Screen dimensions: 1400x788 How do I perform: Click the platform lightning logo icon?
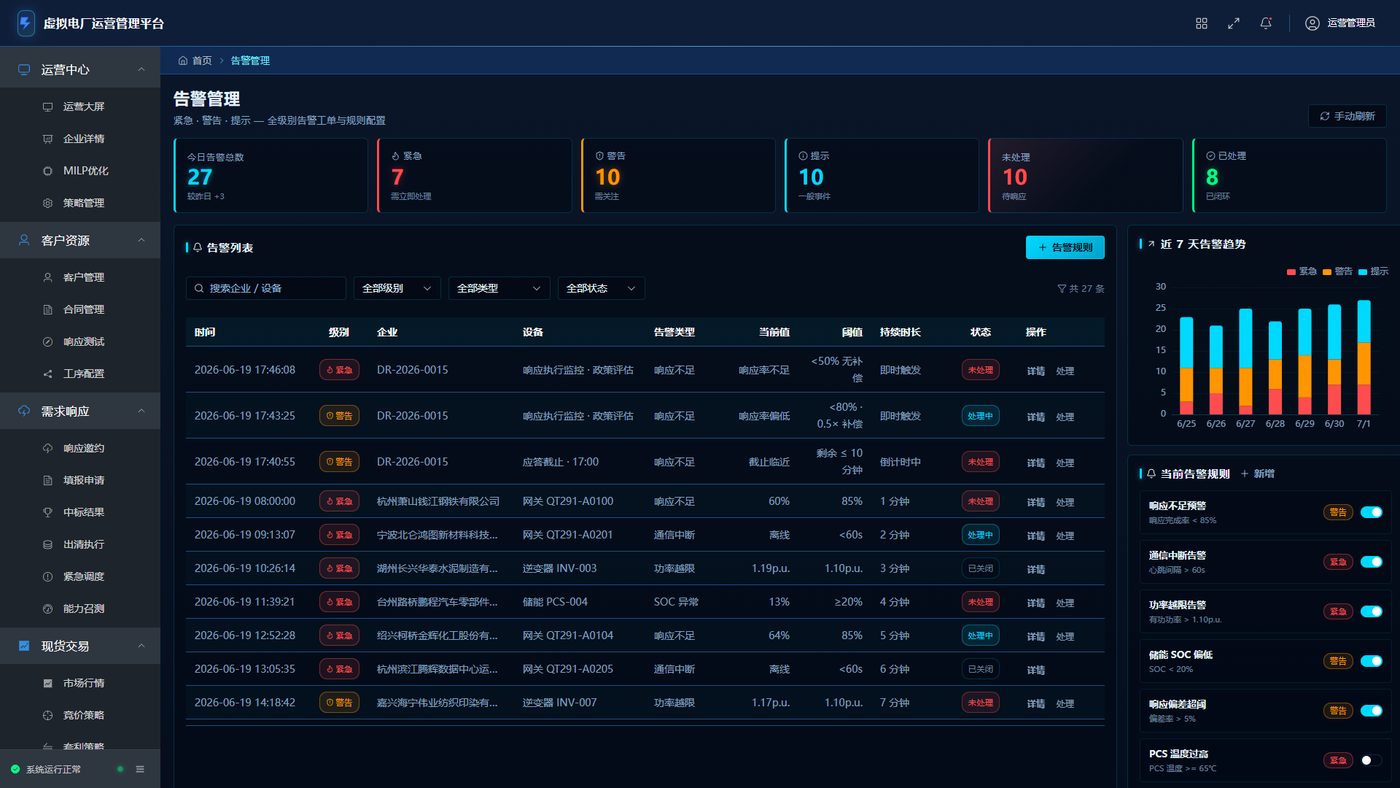(26, 23)
